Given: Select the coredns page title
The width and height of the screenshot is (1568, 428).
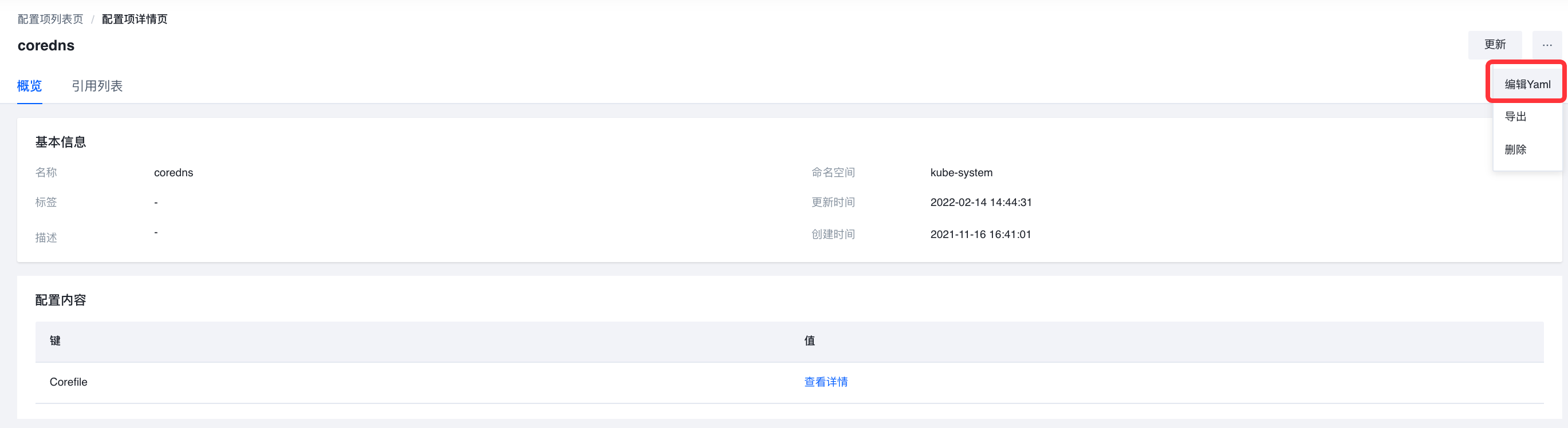Looking at the screenshot, I should (46, 45).
